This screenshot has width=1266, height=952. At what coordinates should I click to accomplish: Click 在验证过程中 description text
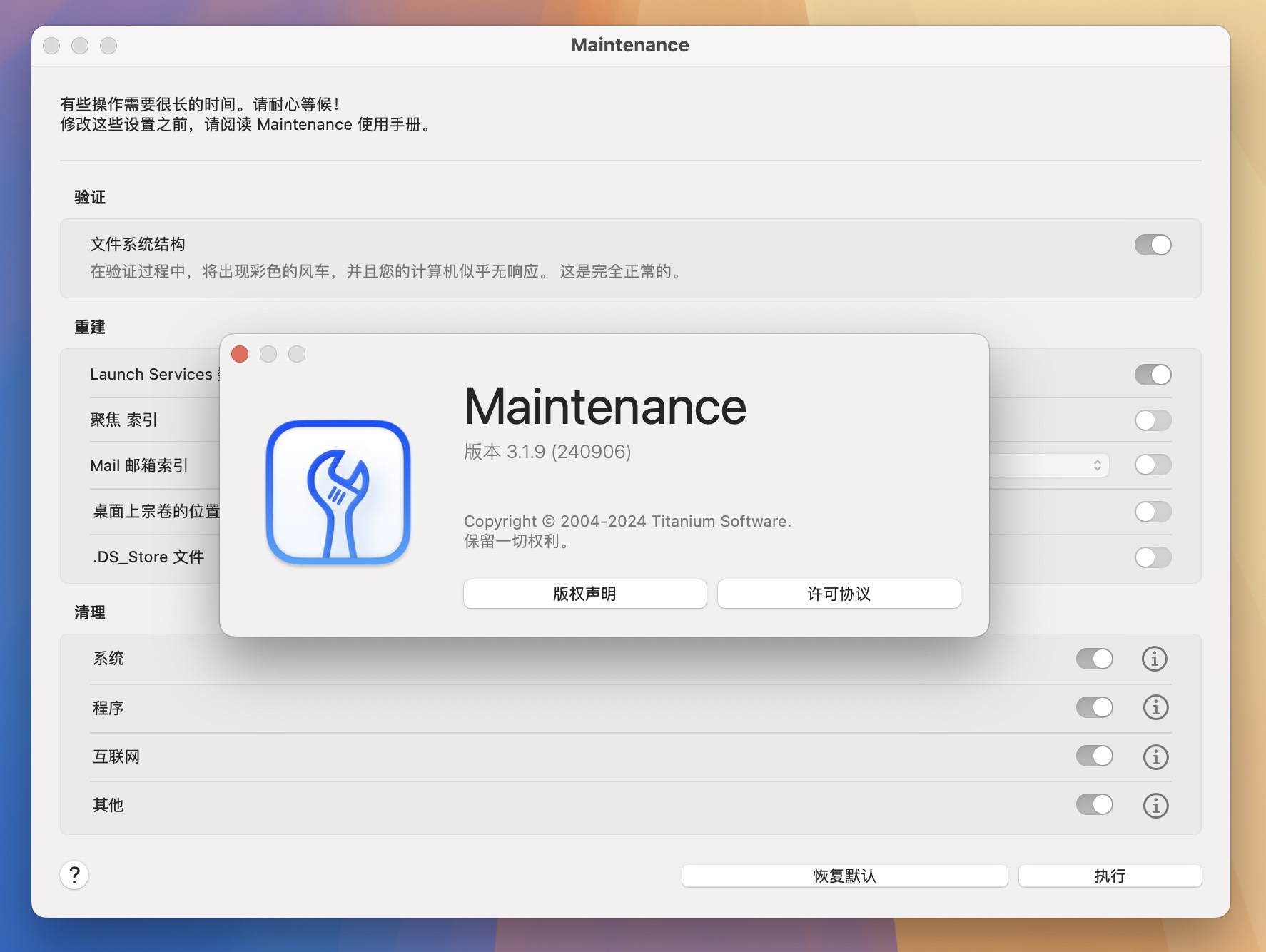click(386, 271)
